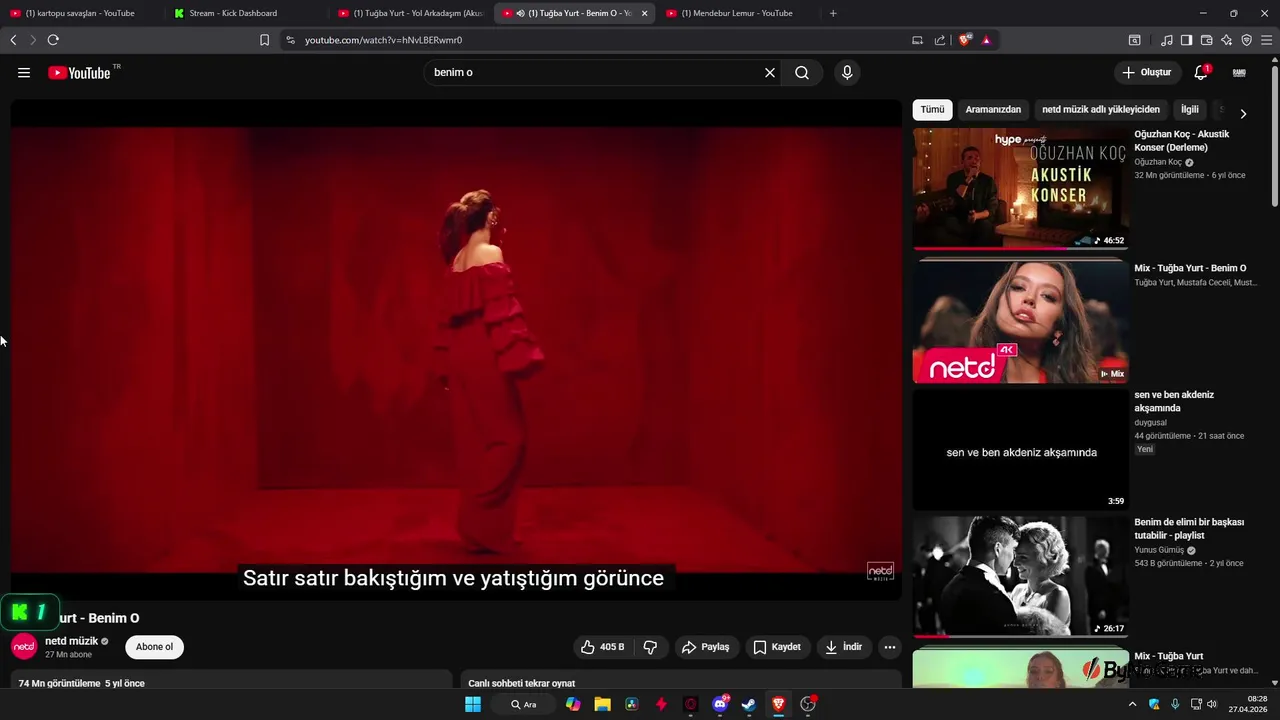Image resolution: width=1280 pixels, height=720 pixels.
Task: Open Brave Wallet icon
Action: (x=1206, y=40)
